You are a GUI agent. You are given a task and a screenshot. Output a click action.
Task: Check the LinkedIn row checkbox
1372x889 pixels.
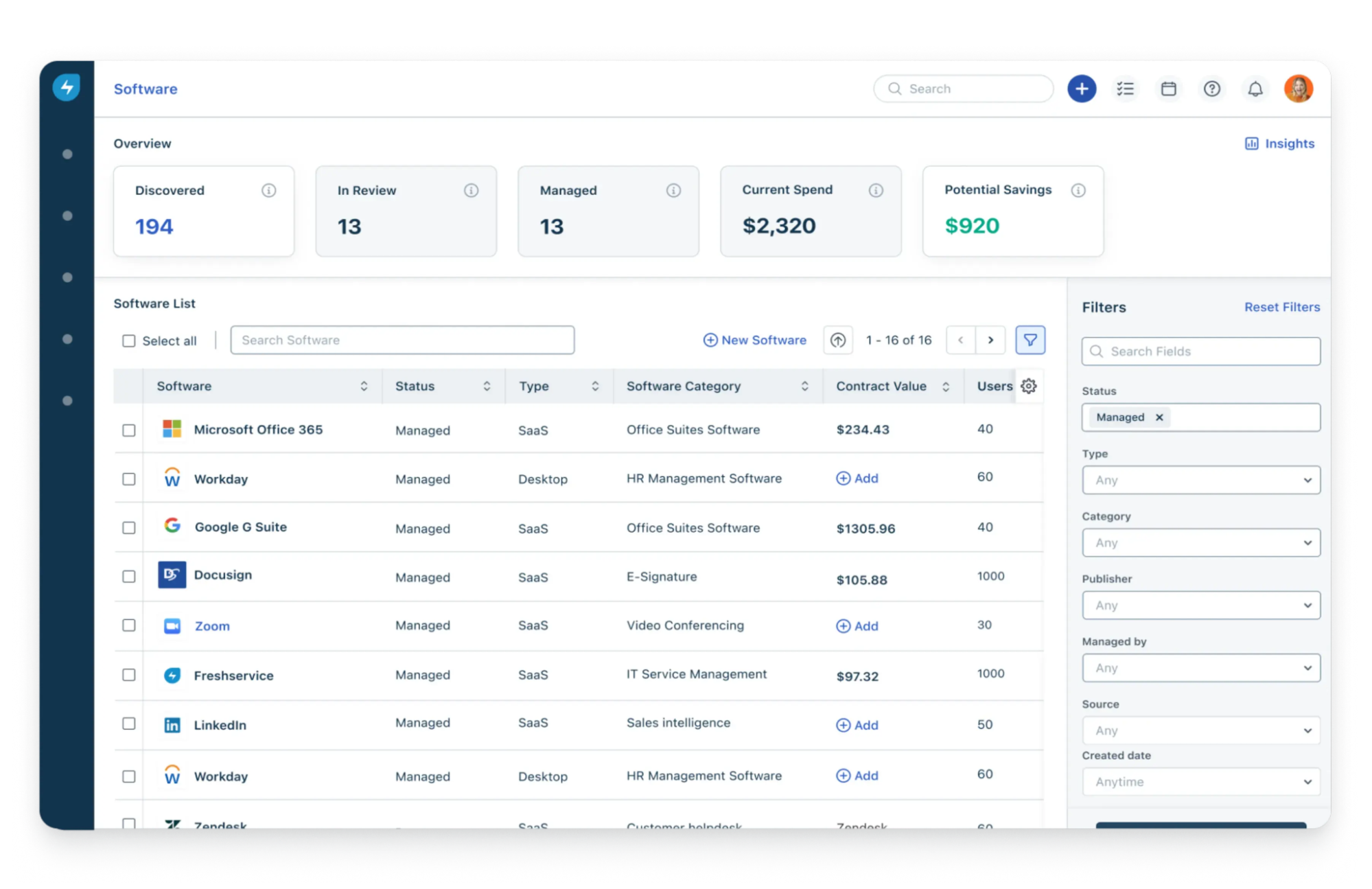point(129,724)
